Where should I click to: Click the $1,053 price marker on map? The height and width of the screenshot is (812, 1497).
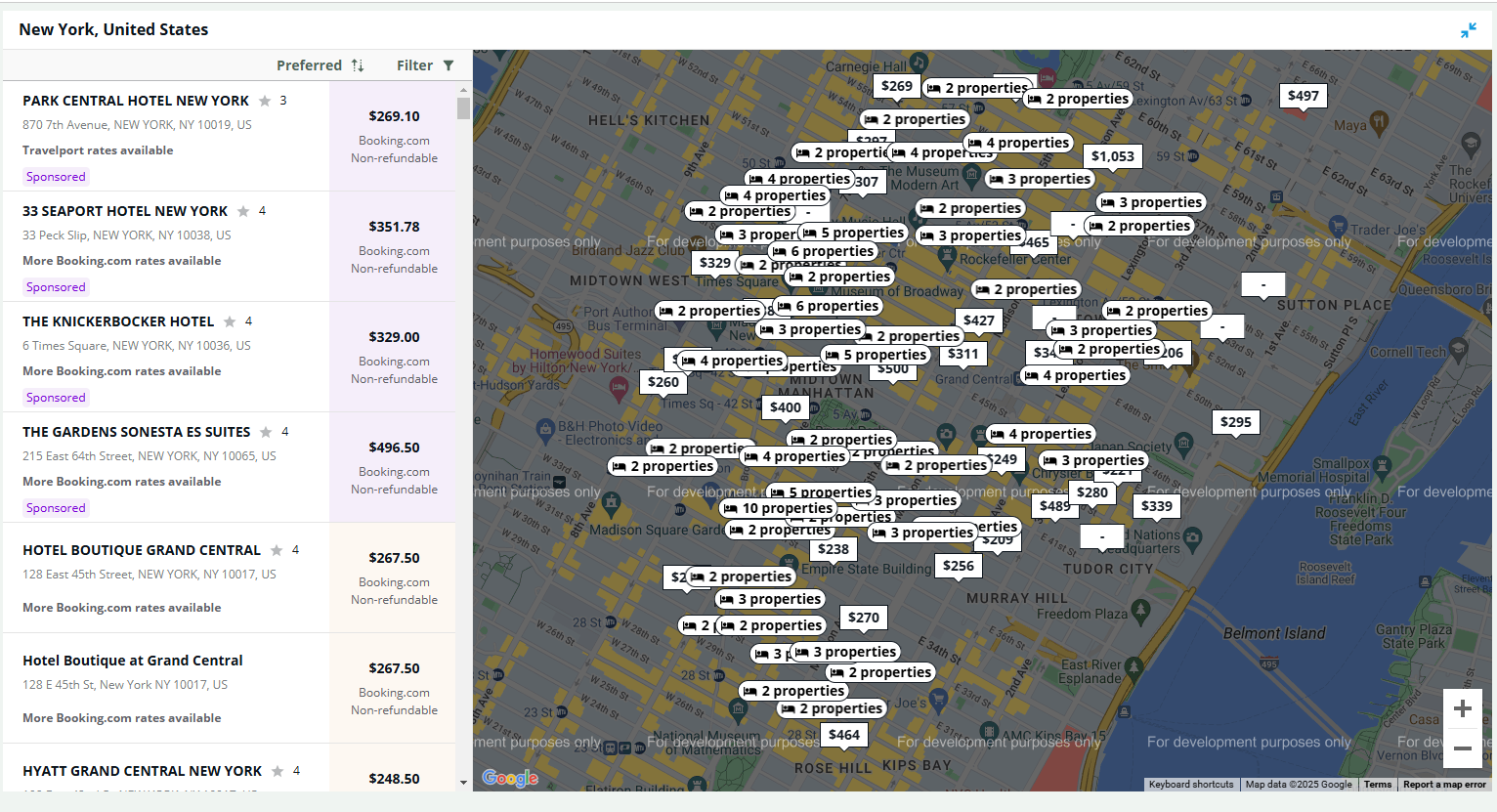(x=1112, y=156)
